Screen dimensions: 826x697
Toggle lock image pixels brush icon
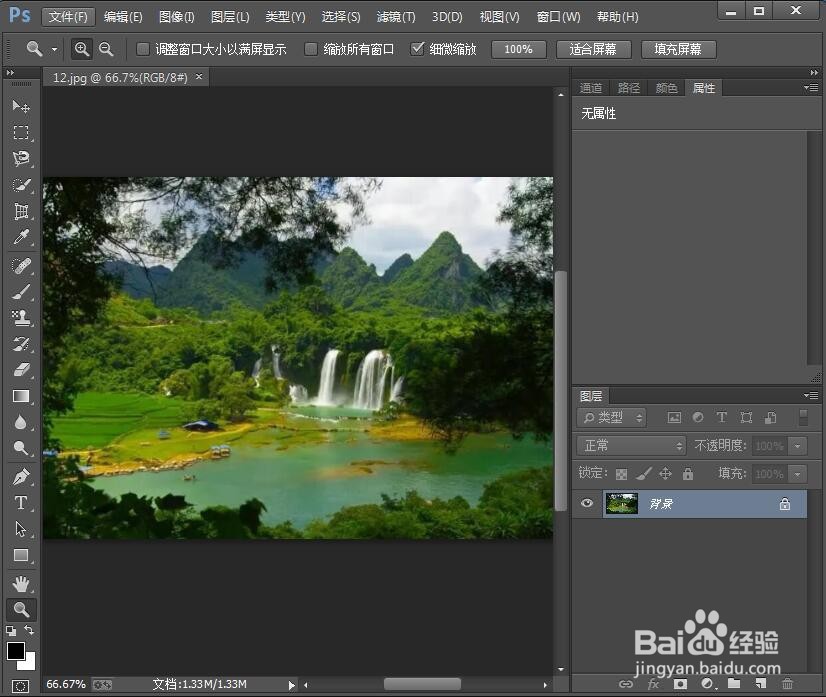[644, 474]
